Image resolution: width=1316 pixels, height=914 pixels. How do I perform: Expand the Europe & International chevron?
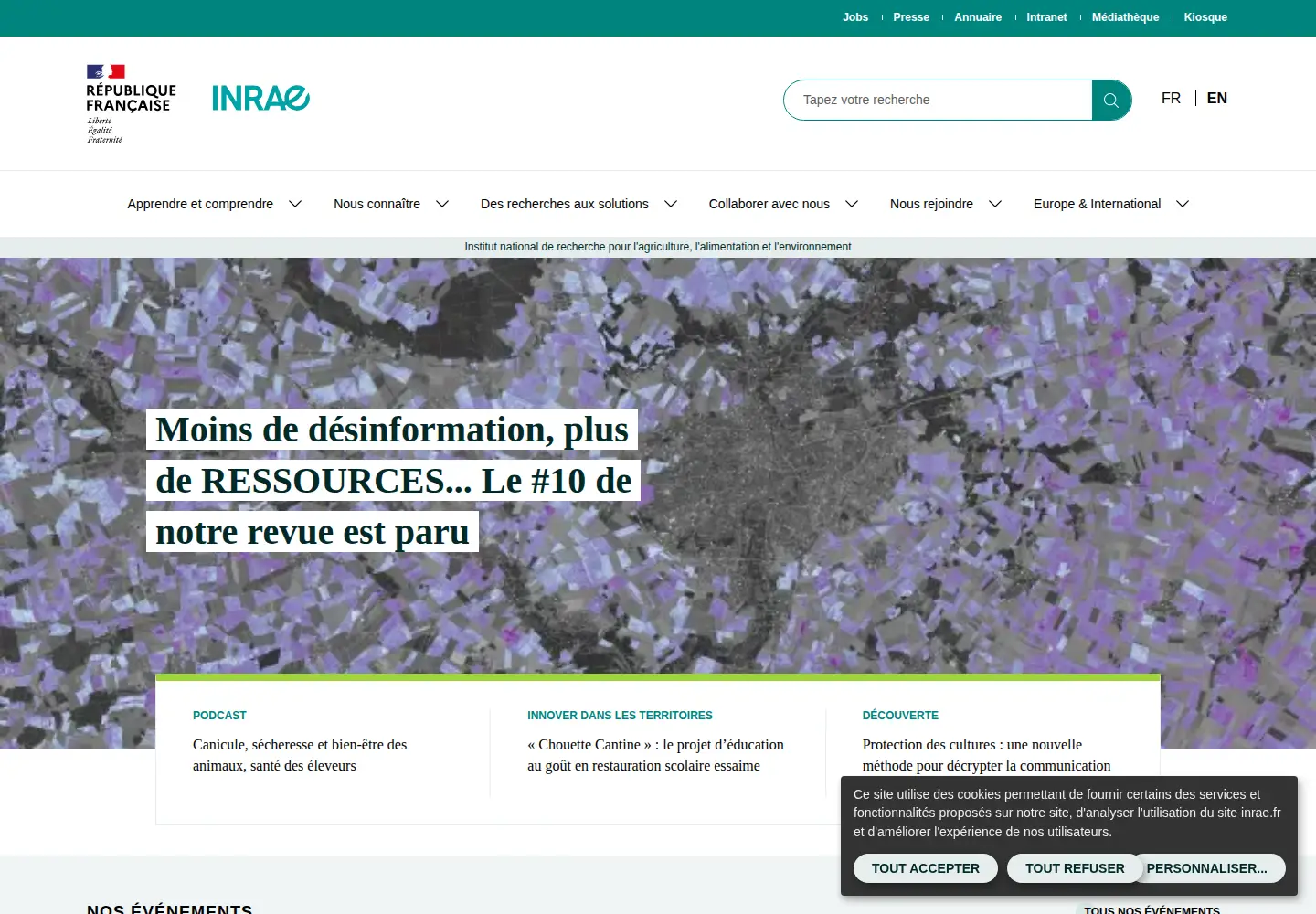coord(1183,204)
